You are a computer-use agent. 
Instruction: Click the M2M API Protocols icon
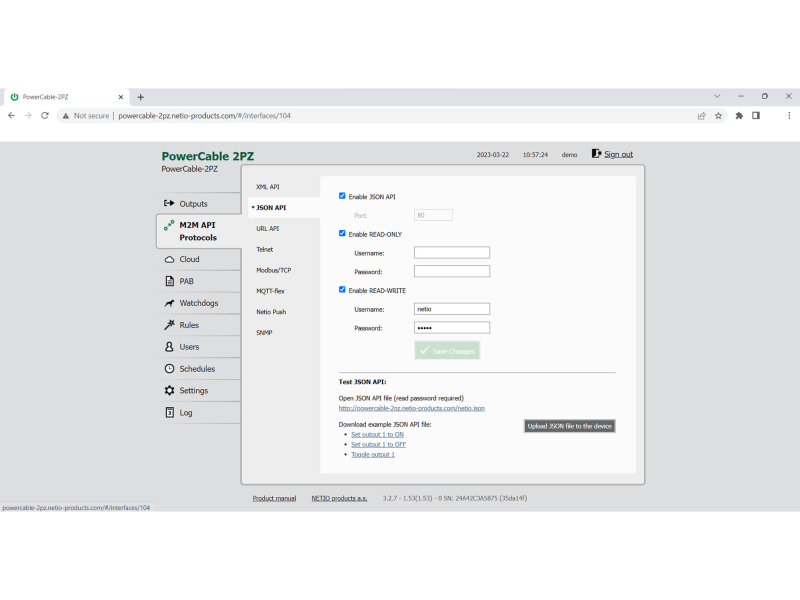pos(169,225)
